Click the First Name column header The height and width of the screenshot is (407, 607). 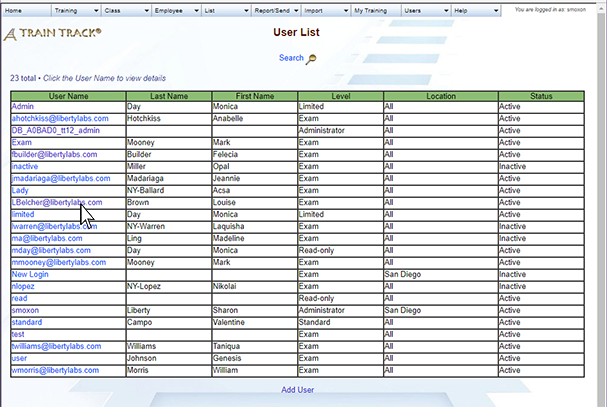[x=255, y=96]
